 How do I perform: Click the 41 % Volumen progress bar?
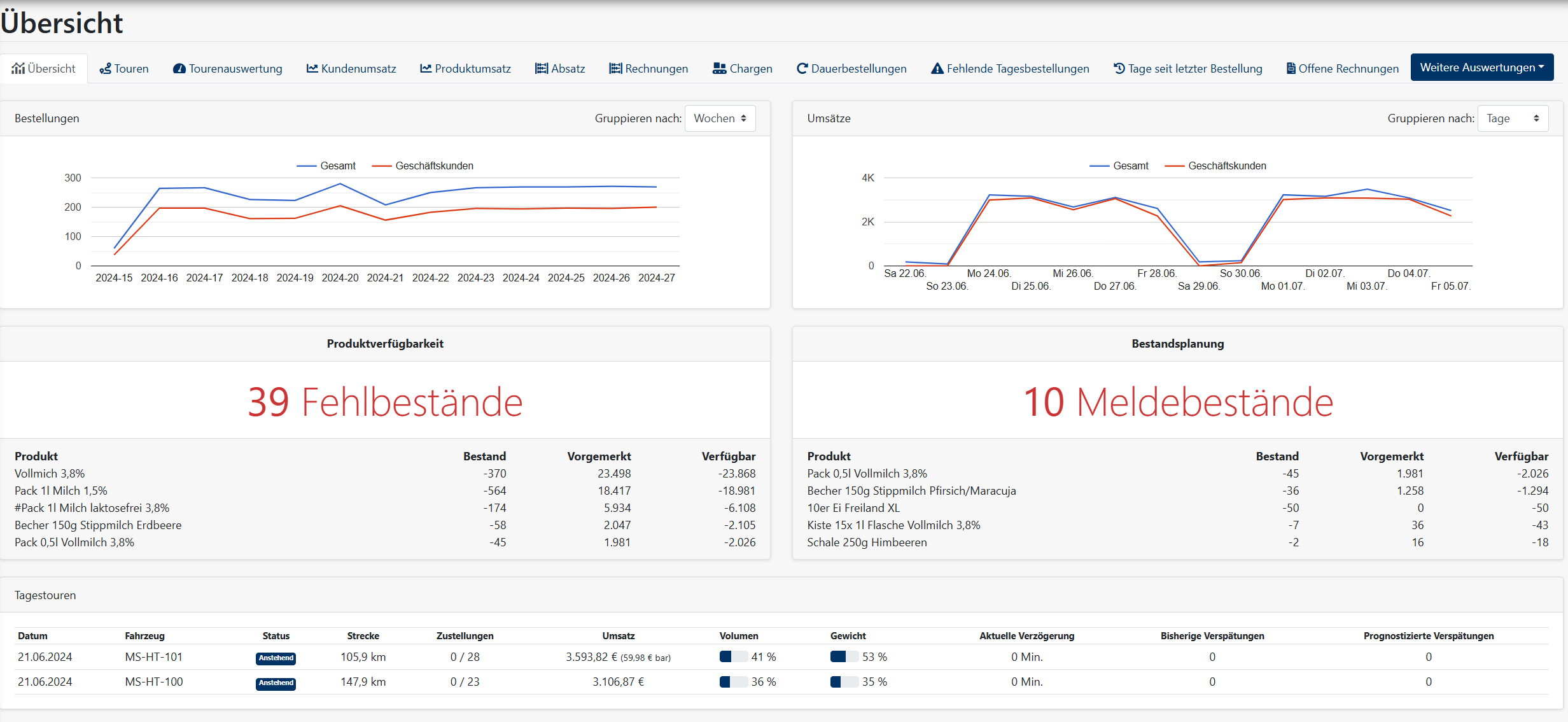(733, 656)
